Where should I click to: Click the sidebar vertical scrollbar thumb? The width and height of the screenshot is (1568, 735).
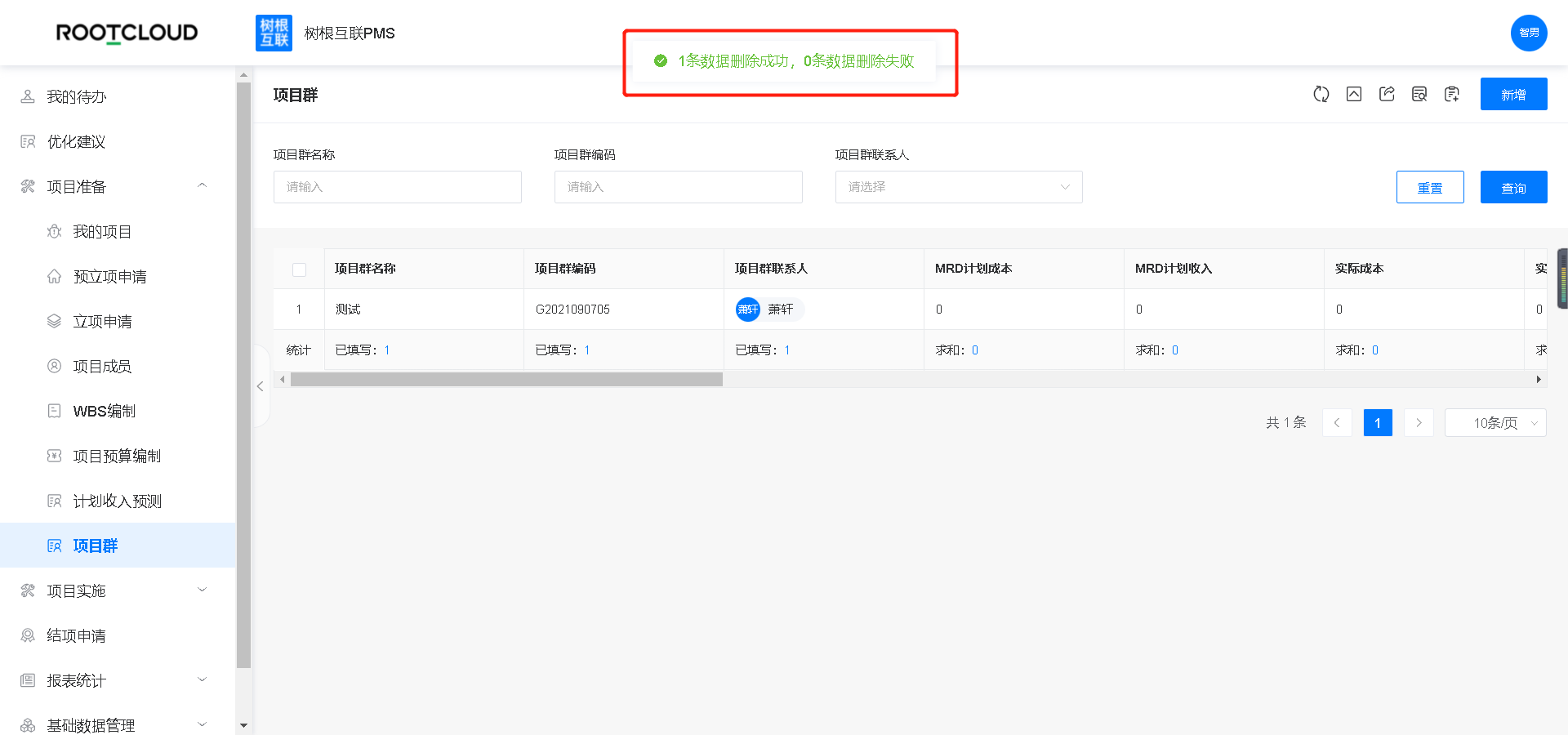pos(243,375)
